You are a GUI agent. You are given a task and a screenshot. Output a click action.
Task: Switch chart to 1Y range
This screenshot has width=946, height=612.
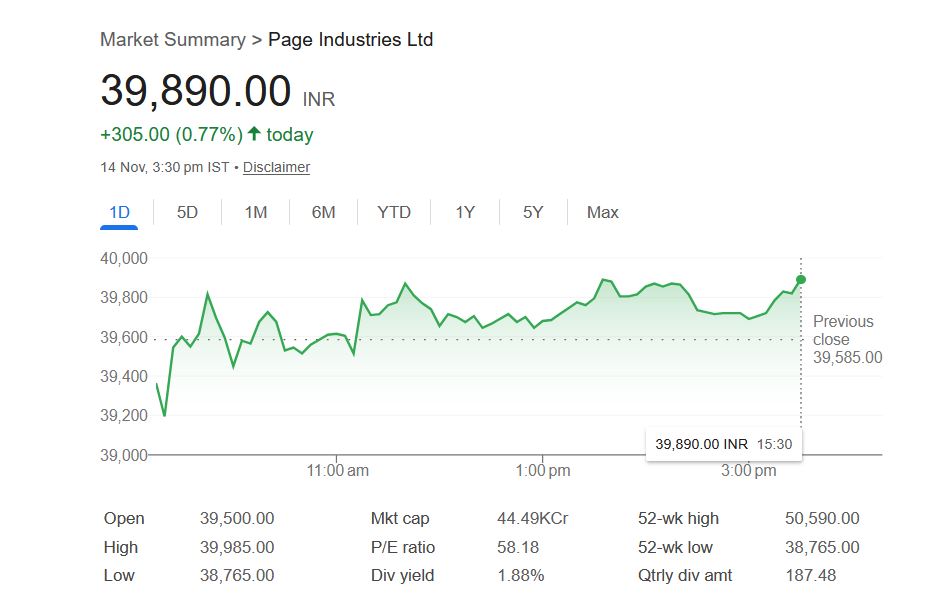tap(465, 212)
